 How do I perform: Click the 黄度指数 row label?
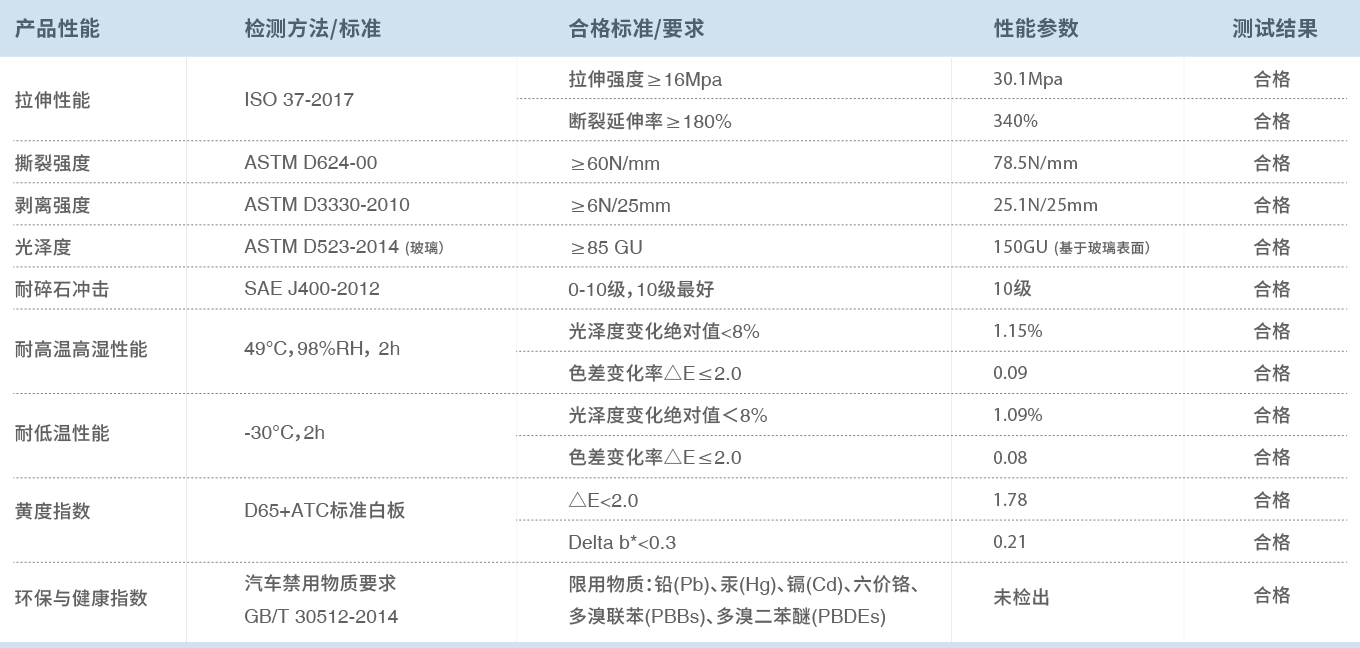tap(53, 511)
